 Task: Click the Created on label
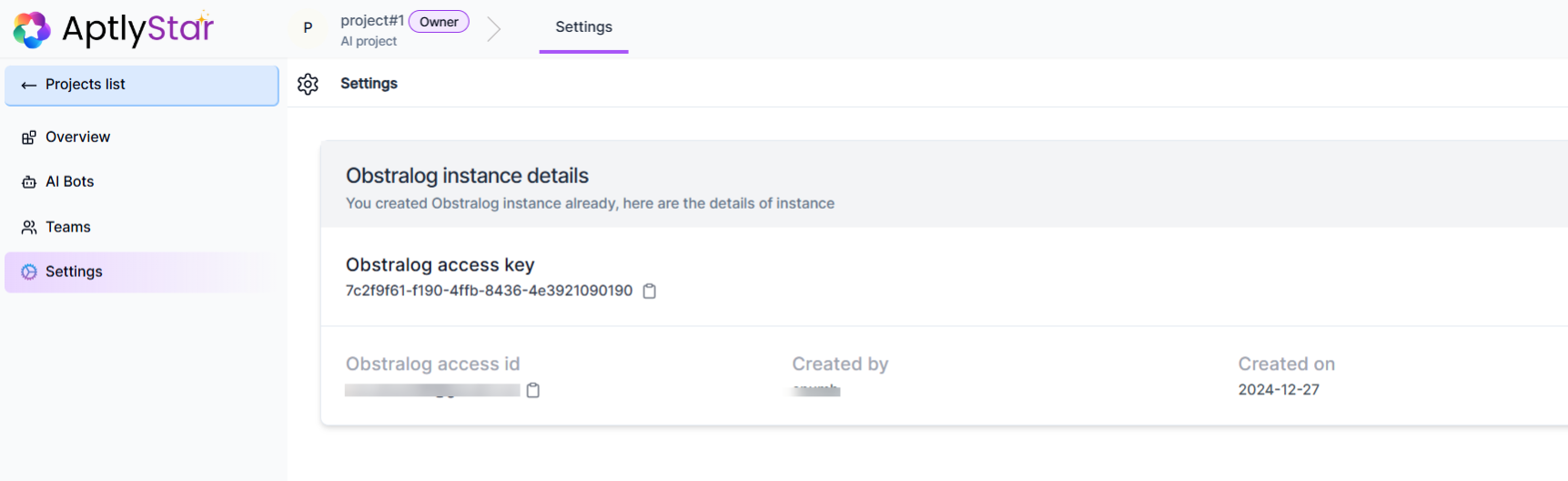(1286, 363)
